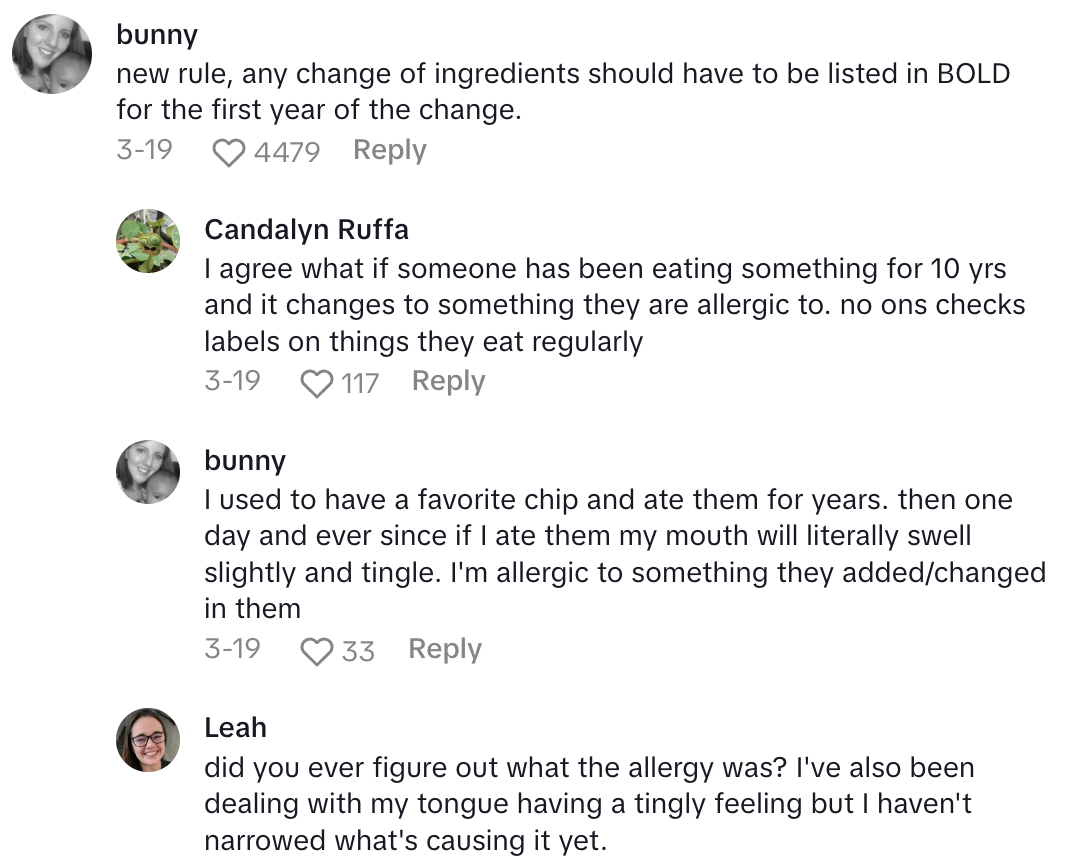Image resolution: width=1070 pixels, height=866 pixels.
Task: Like bunny's comment about BOLD ingredients
Action: (x=230, y=152)
